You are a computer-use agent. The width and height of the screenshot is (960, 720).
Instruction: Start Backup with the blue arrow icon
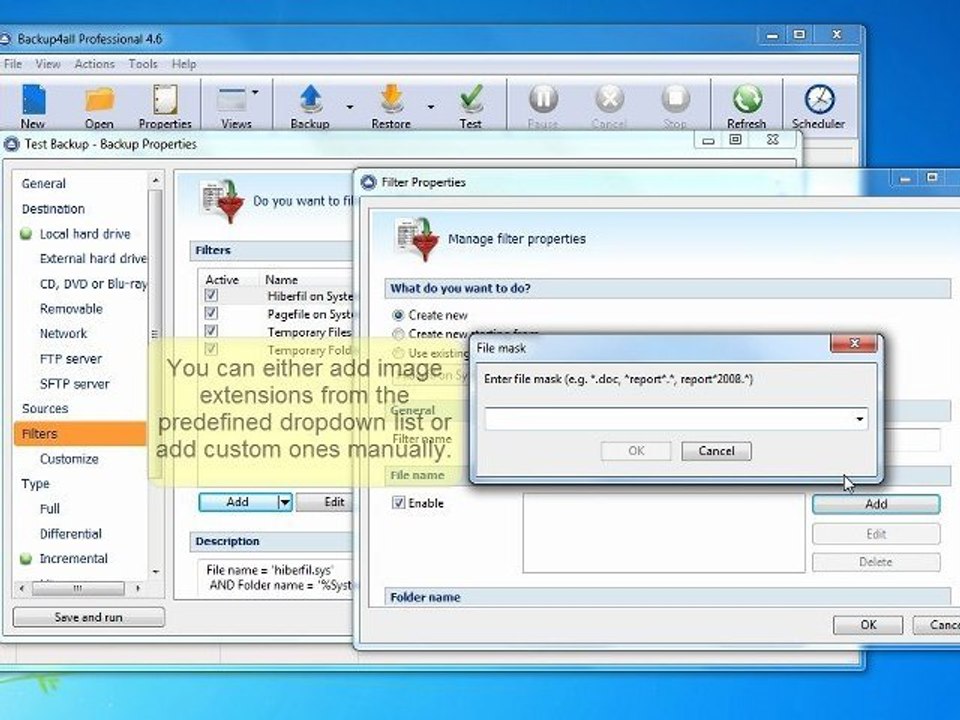310,107
